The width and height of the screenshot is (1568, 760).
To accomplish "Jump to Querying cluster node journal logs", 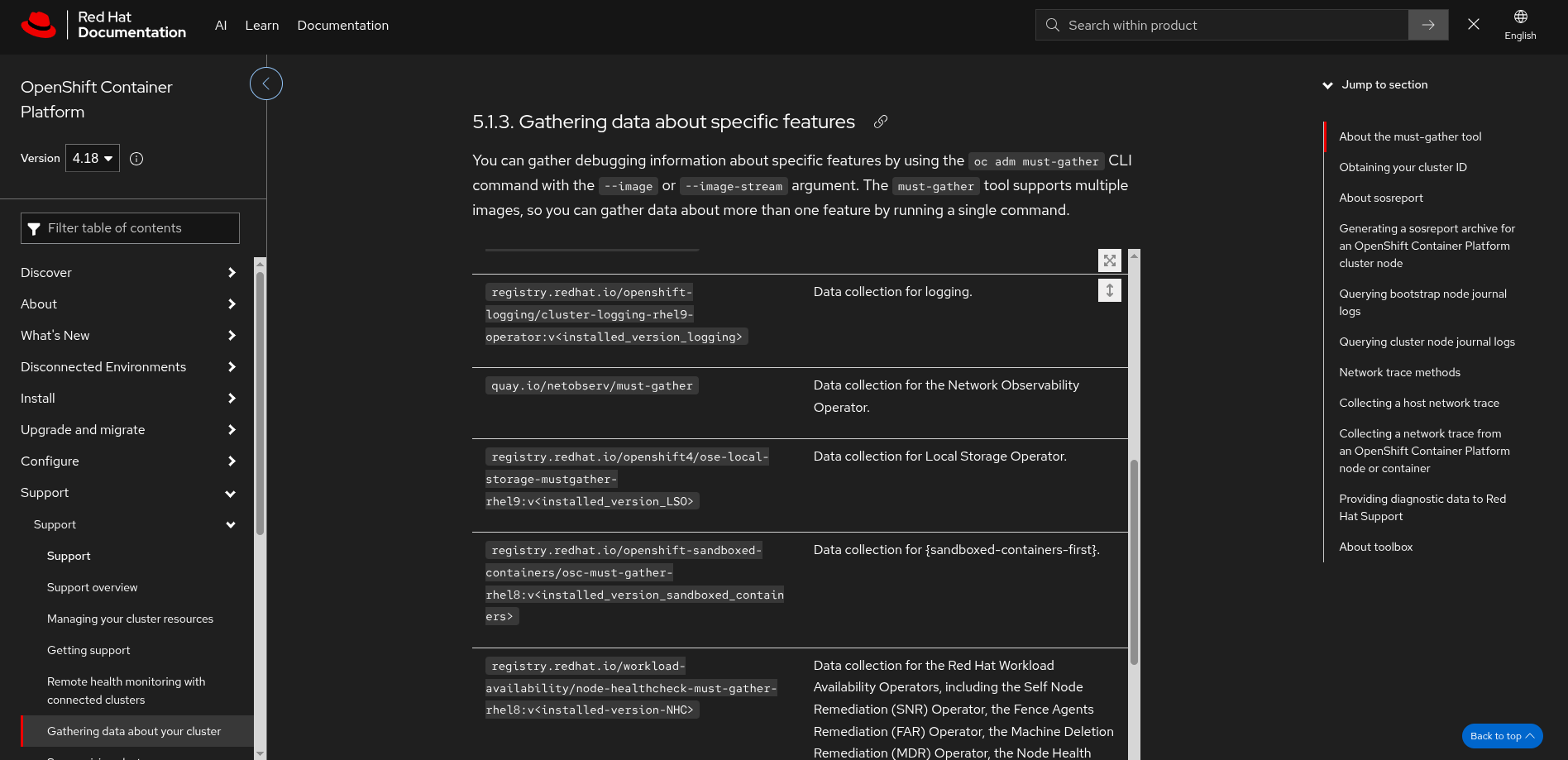I will pos(1427,342).
